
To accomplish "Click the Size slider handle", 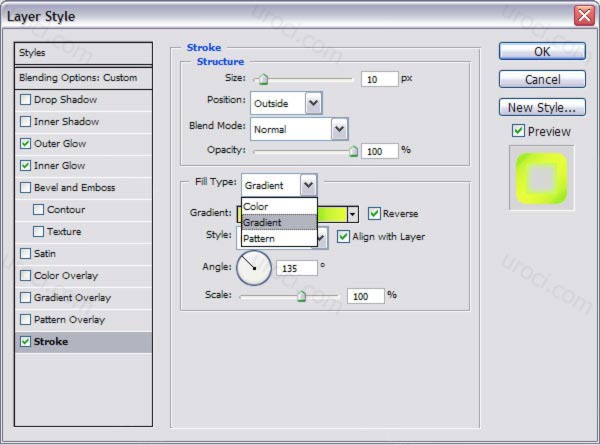I will [263, 79].
